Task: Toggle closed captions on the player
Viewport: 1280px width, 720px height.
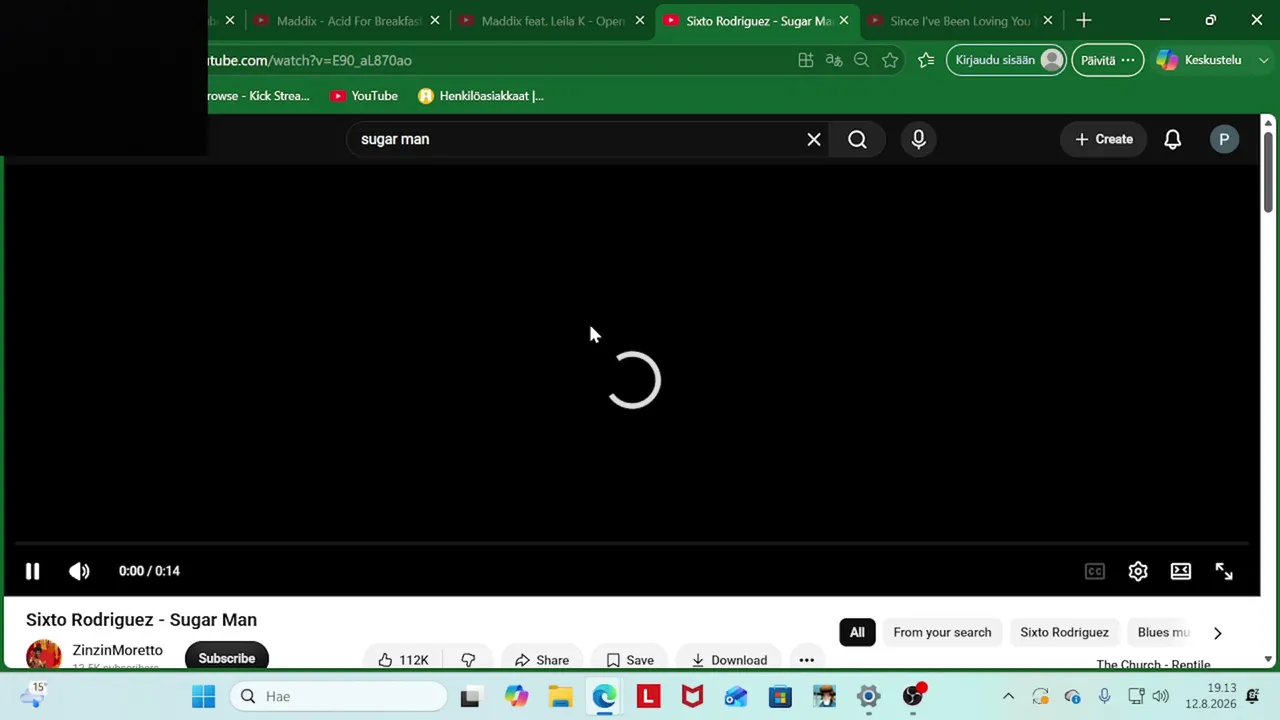Action: 1094,571
